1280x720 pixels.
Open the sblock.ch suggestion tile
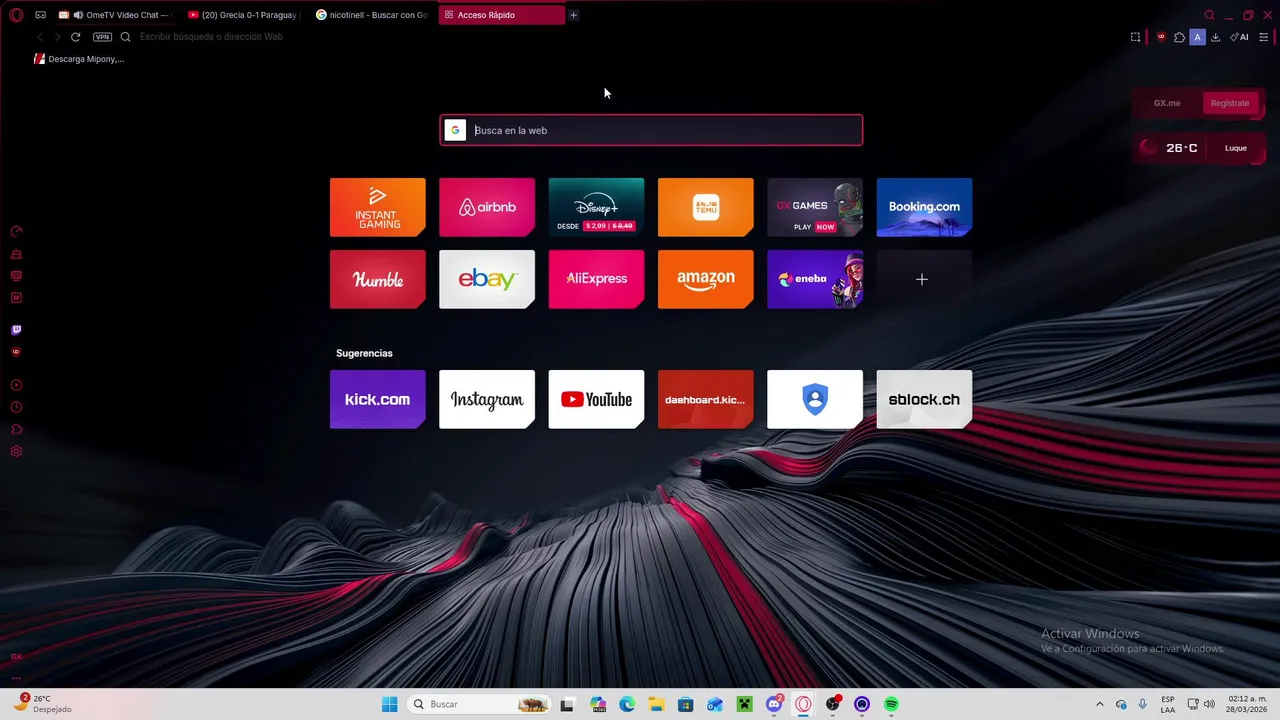pyautogui.click(x=924, y=399)
